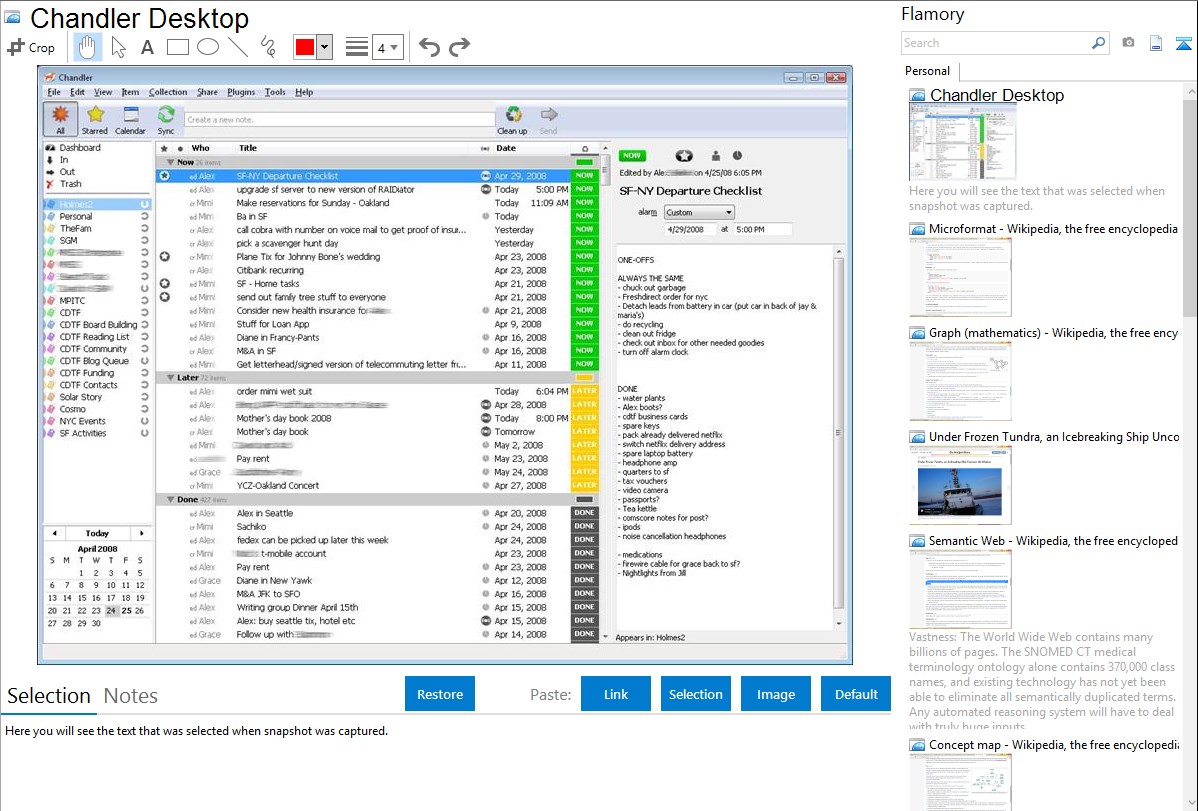1198x811 pixels.
Task: Click the document icon beside the camera
Action: pos(1156,43)
